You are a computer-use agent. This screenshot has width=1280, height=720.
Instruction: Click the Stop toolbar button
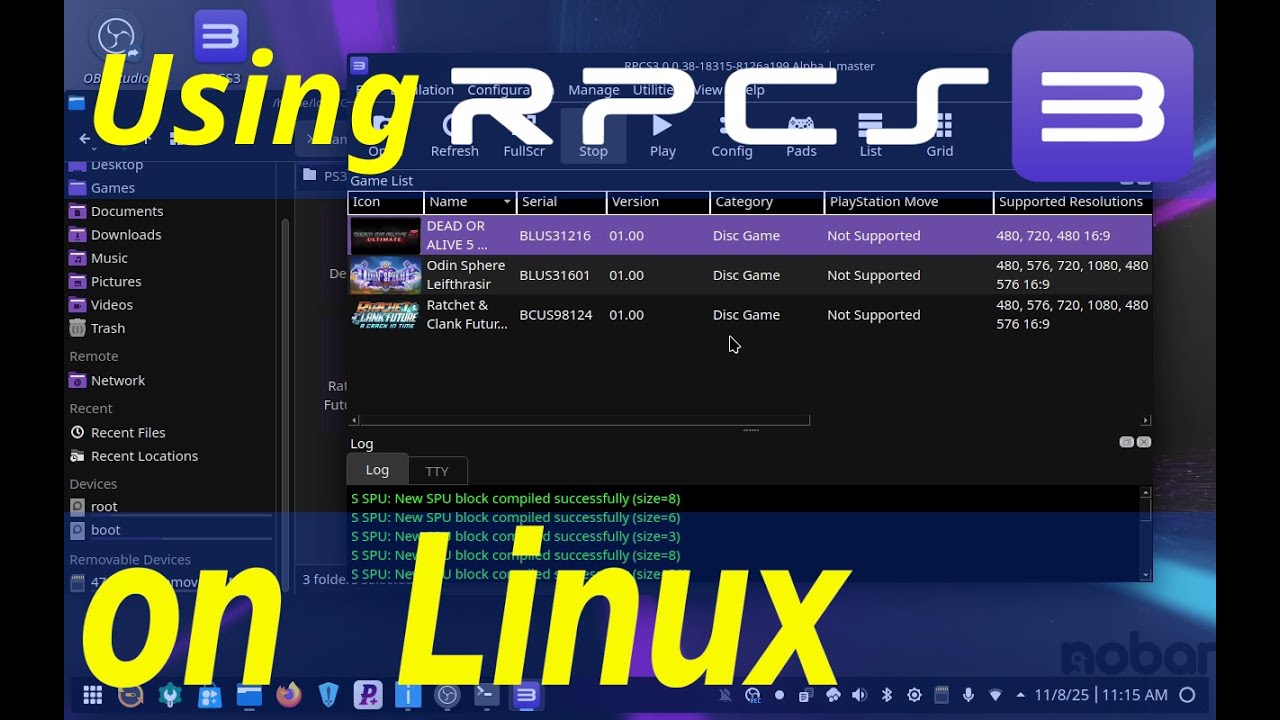pyautogui.click(x=593, y=136)
